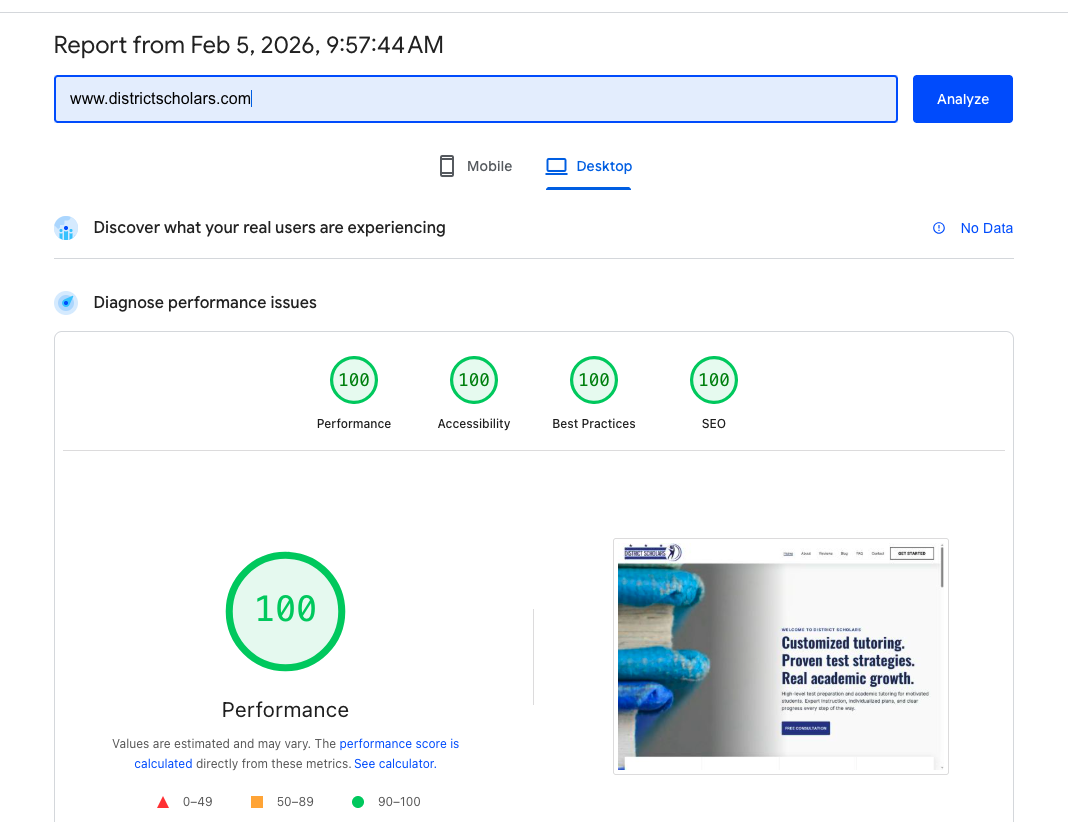1068x822 pixels.
Task: Click the website screenshot thumbnail
Action: [780, 657]
